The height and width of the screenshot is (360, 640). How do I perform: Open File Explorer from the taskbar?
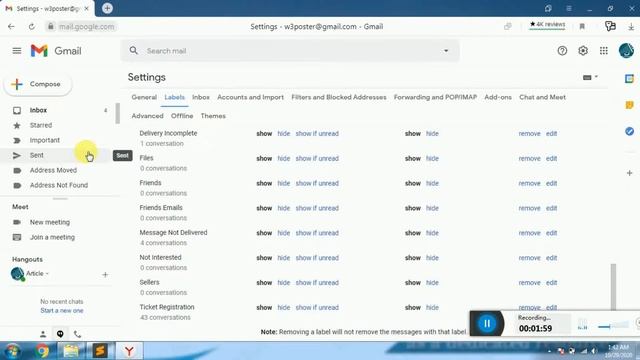[71, 351]
